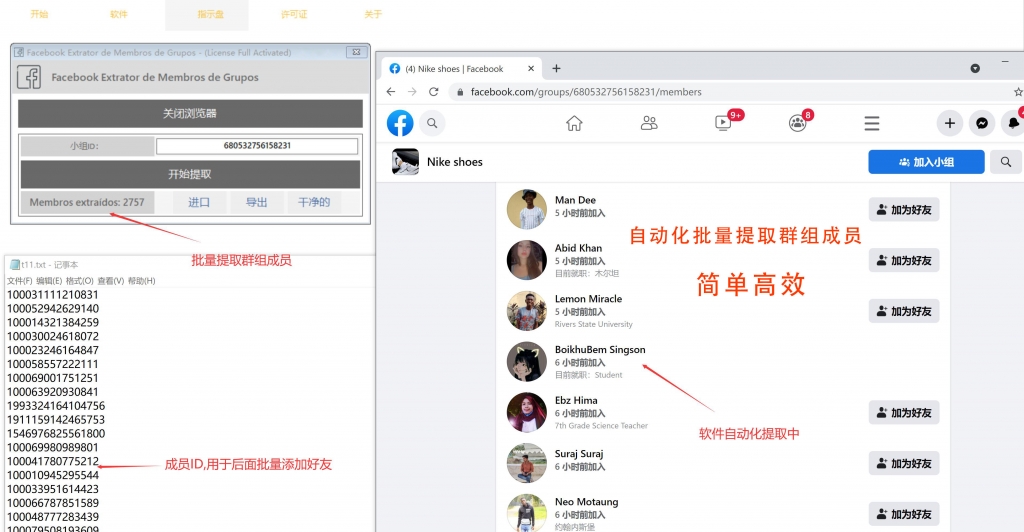This screenshot has width=1024, height=532.
Task: Add Man Dee as friend
Action: point(904,210)
